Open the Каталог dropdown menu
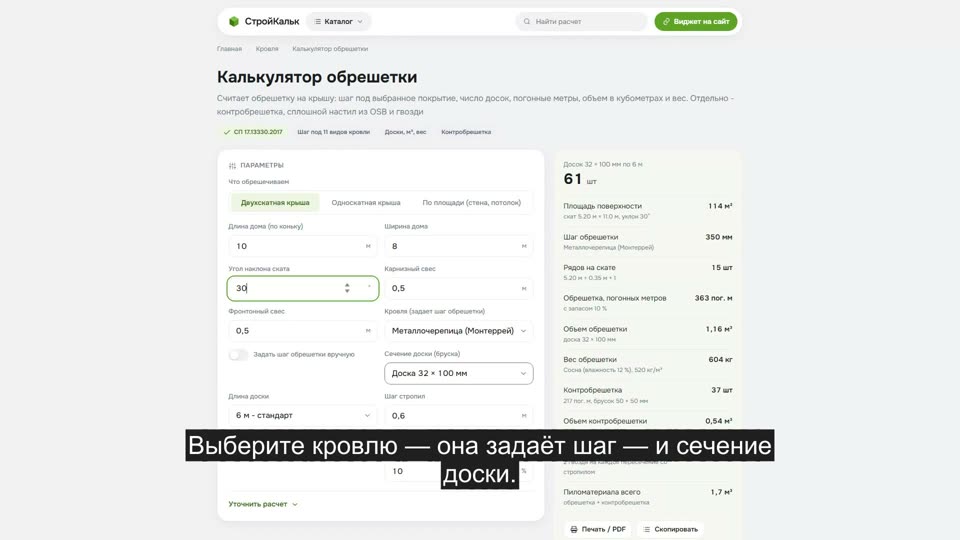 click(338, 21)
